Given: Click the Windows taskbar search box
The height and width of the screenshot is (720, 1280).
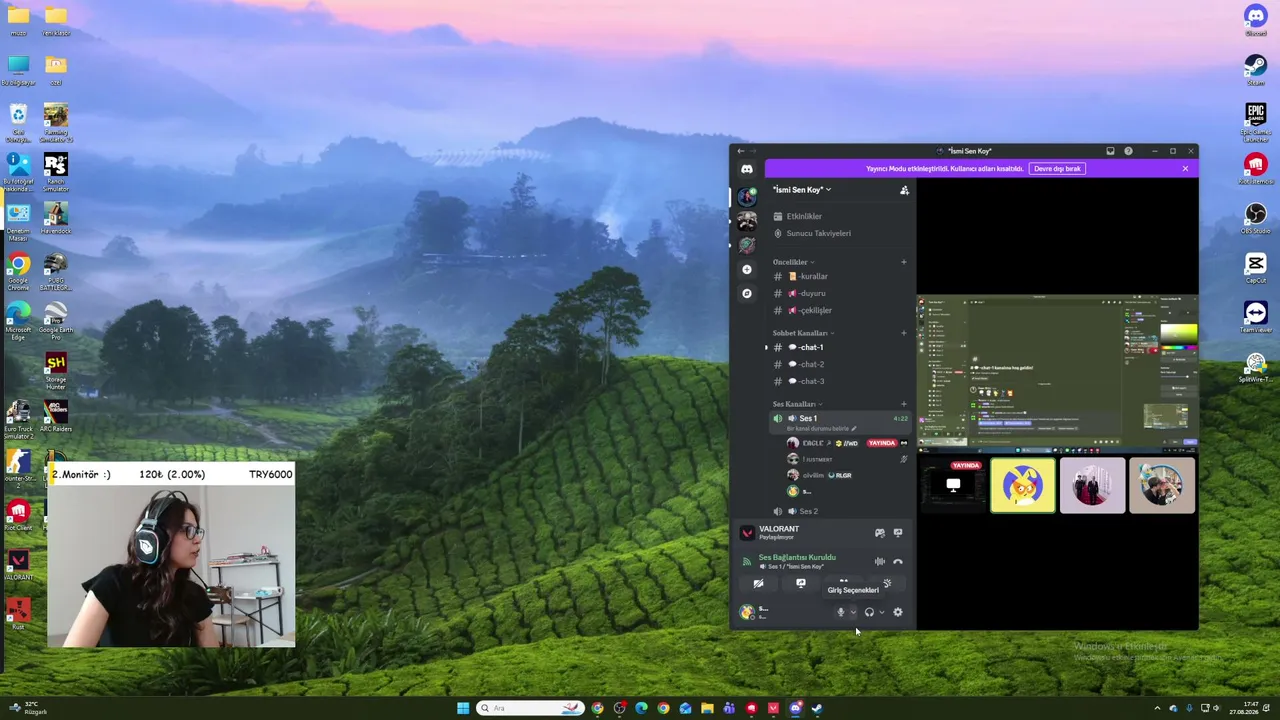Looking at the screenshot, I should pos(531,708).
